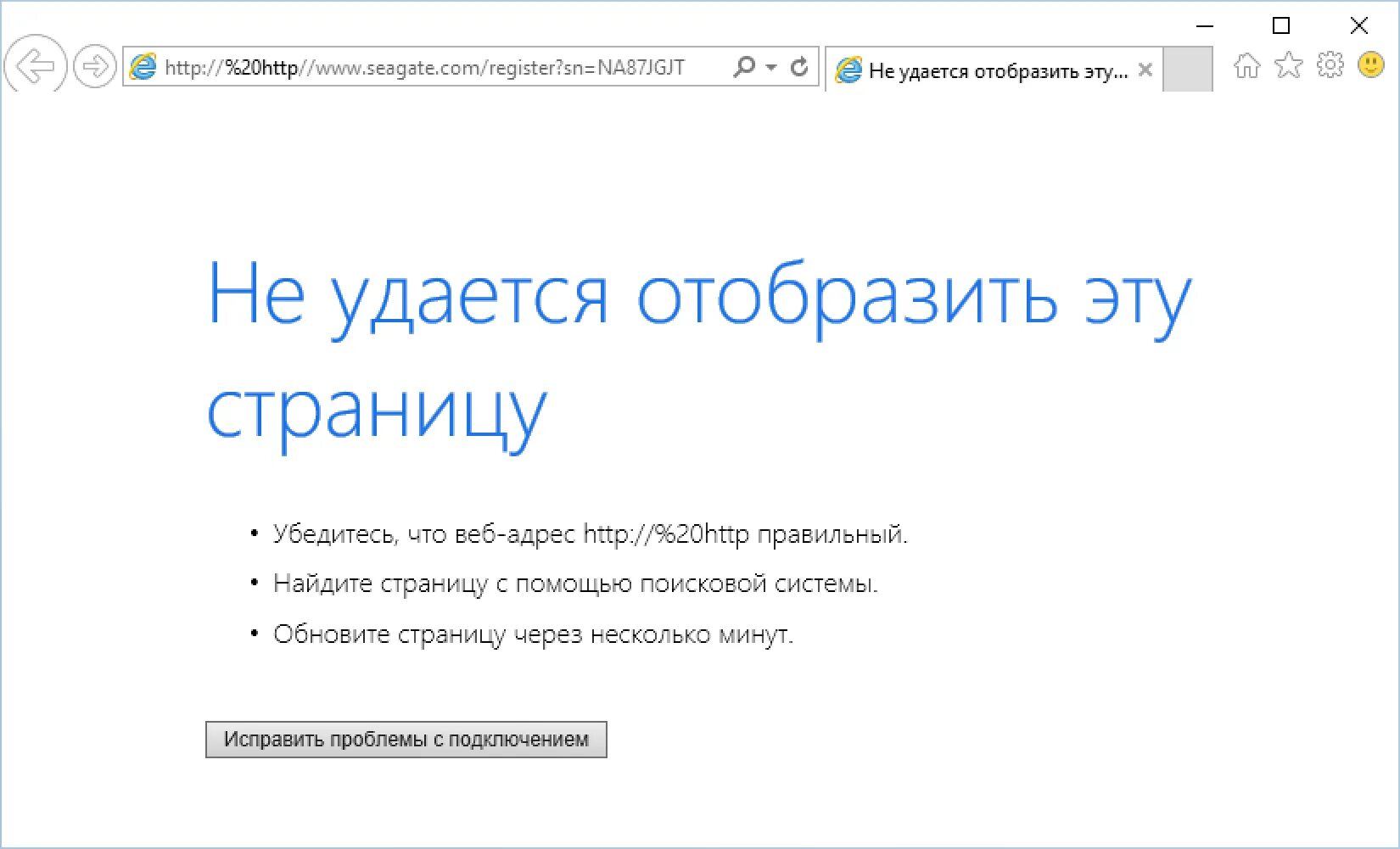Screen dimensions: 1400x849
Task: Minimize the Internet Explorer window
Action: [1204, 26]
